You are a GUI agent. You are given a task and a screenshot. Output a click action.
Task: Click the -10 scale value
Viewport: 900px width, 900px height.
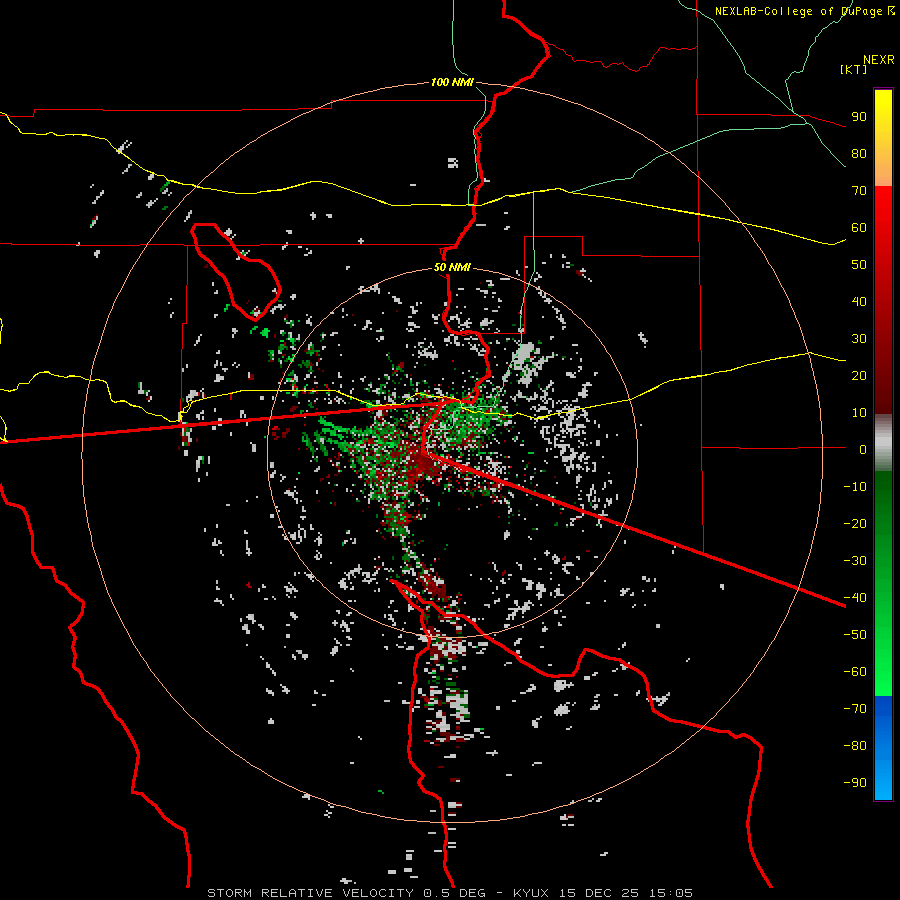[x=855, y=487]
